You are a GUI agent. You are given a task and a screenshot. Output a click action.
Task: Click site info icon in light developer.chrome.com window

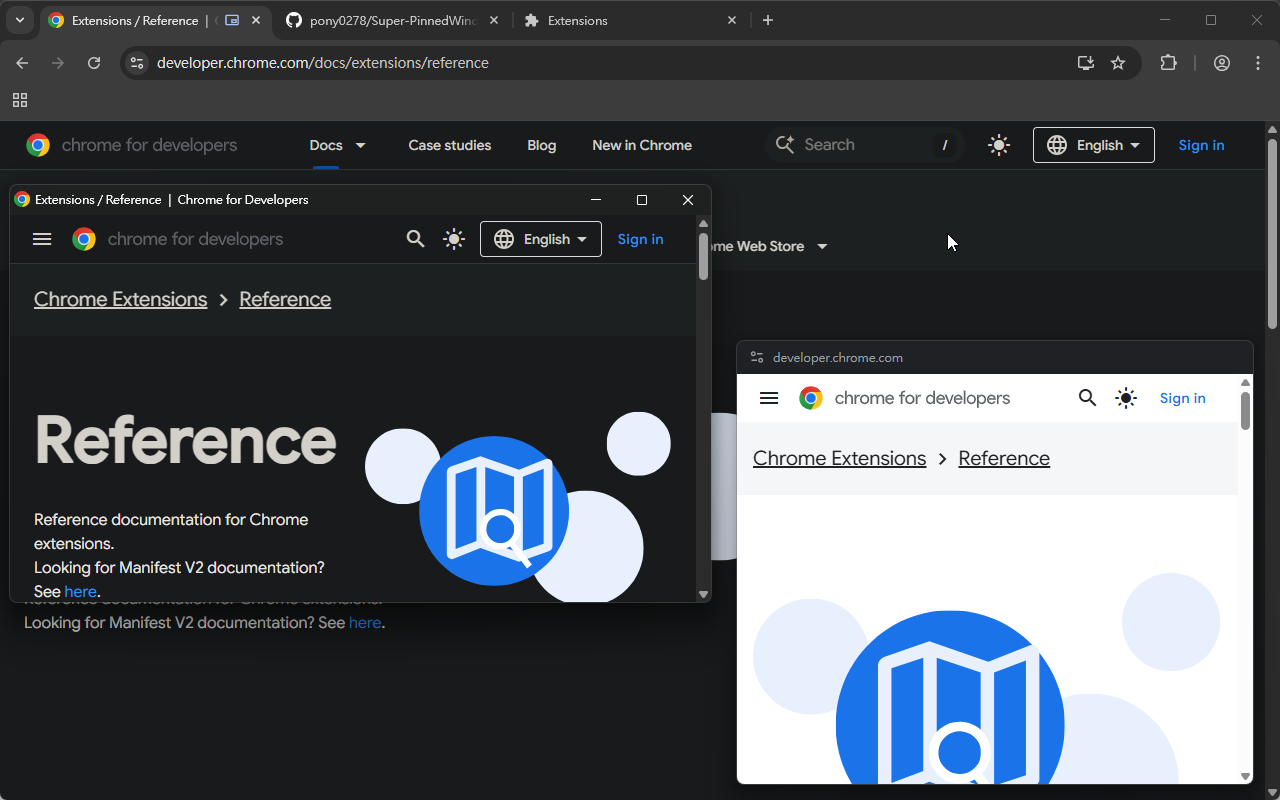(757, 357)
